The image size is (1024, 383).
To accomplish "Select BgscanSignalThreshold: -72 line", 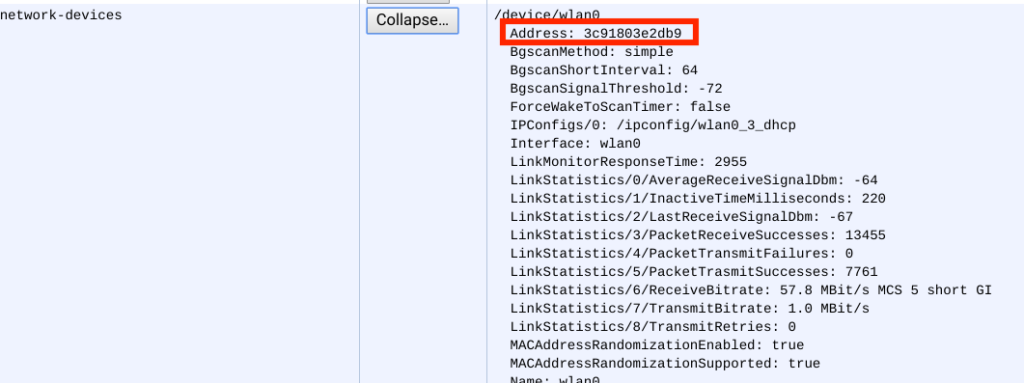I will (616, 88).
